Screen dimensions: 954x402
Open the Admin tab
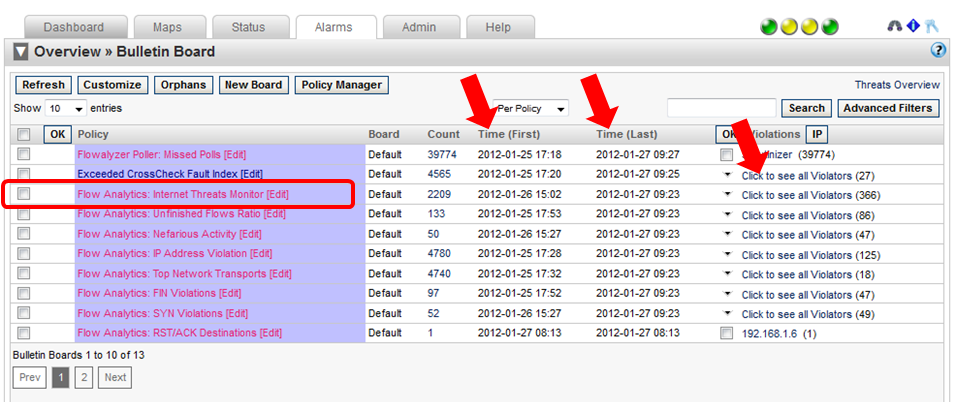pyautogui.click(x=418, y=27)
